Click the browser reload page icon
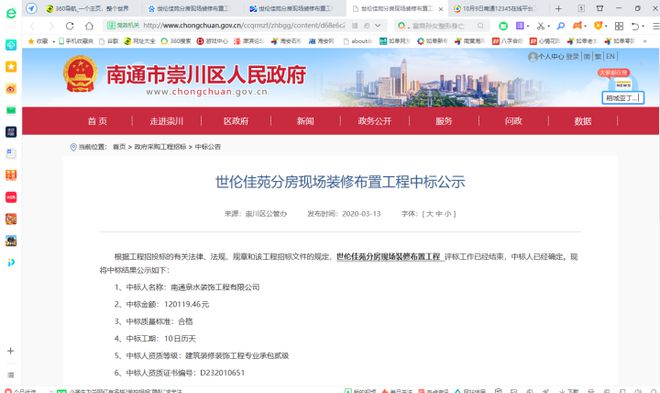The height and width of the screenshot is (393, 660). (x=70, y=26)
